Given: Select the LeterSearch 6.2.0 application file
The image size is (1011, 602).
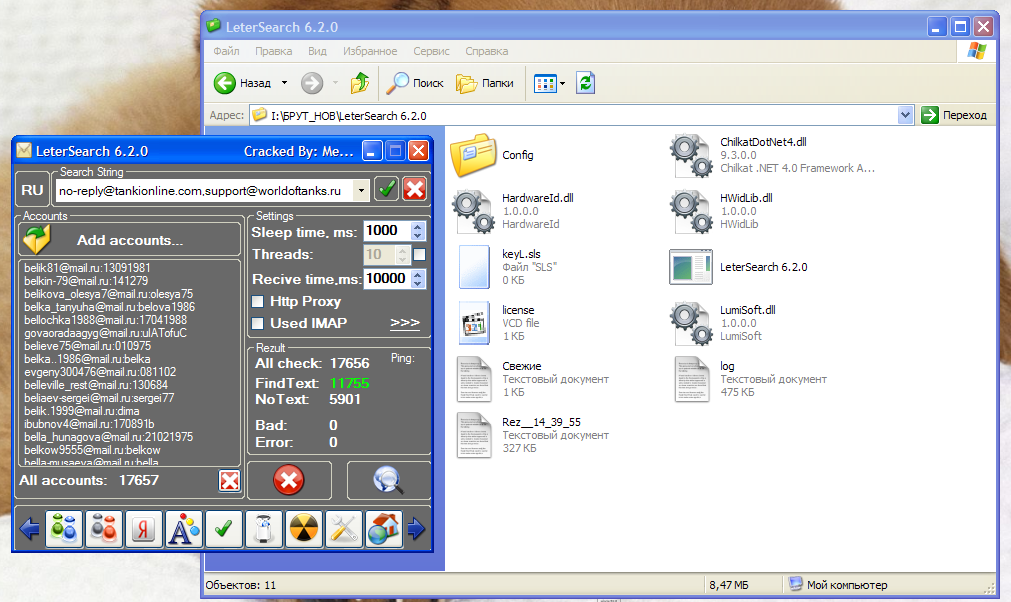Looking at the screenshot, I should point(738,267).
